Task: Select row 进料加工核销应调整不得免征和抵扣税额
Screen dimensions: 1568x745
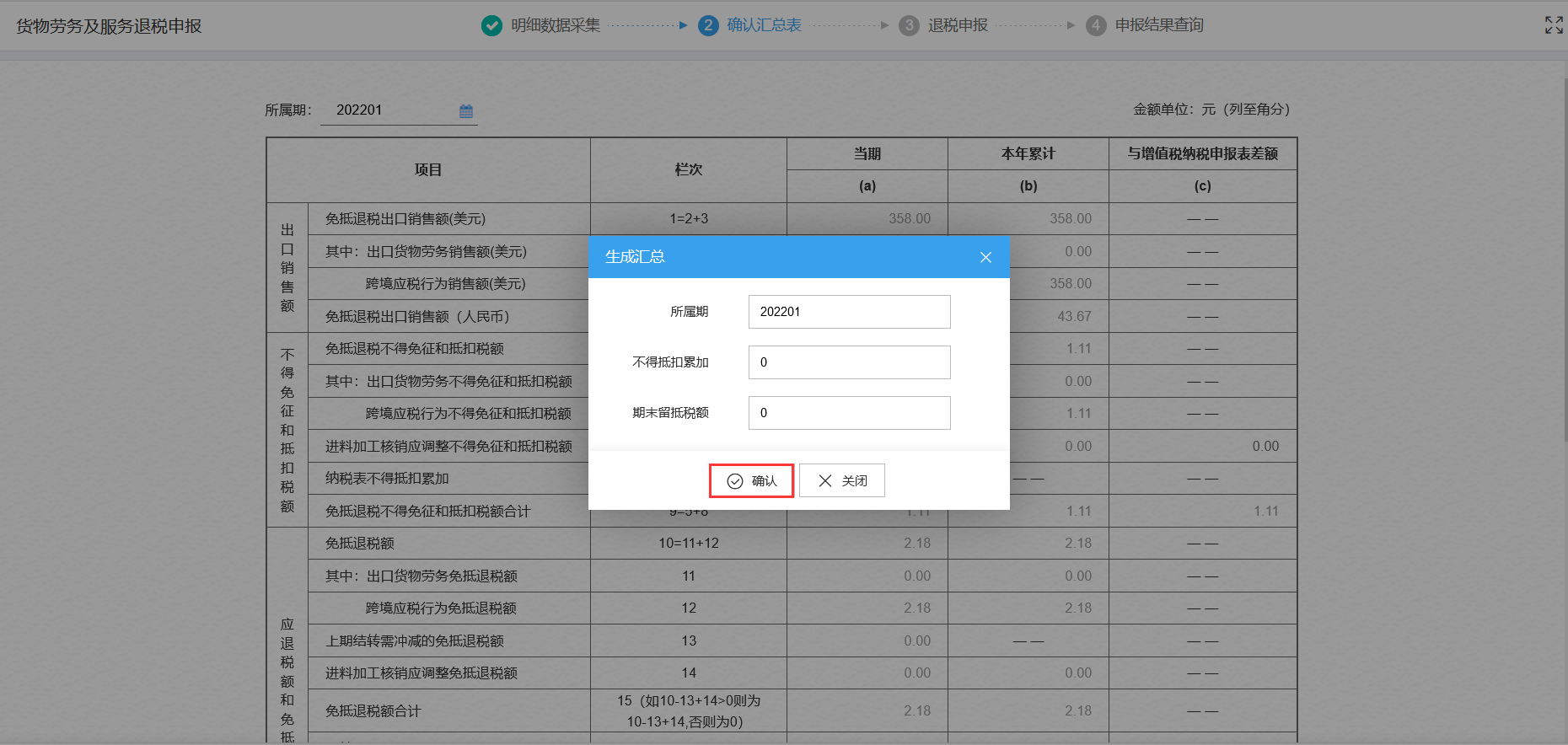Action: (x=449, y=447)
